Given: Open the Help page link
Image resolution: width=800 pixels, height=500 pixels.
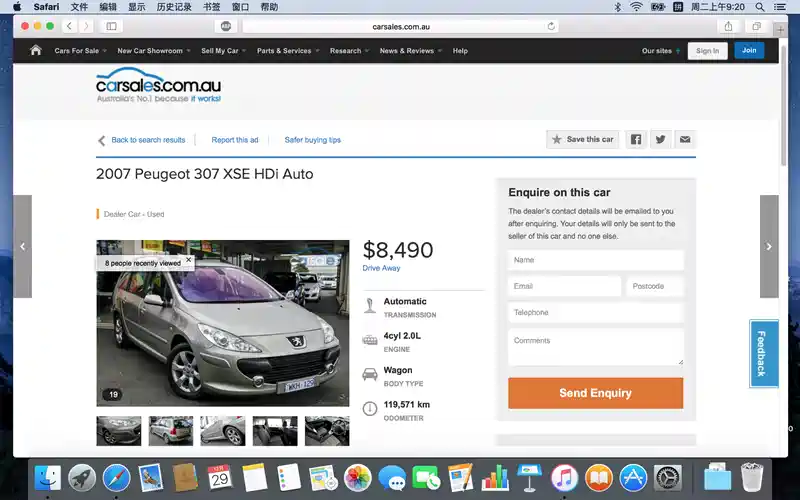Looking at the screenshot, I should click(x=460, y=51).
